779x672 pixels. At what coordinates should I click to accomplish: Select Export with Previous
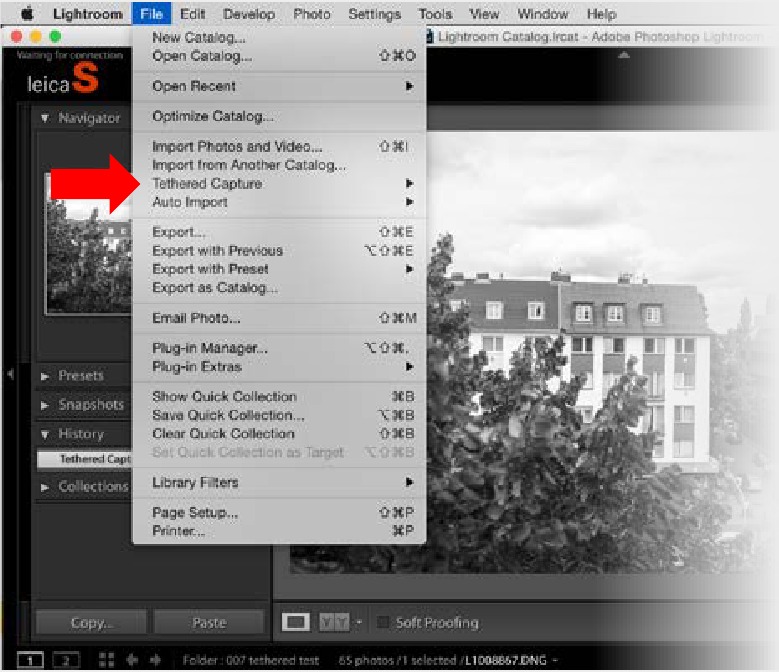[279, 250]
